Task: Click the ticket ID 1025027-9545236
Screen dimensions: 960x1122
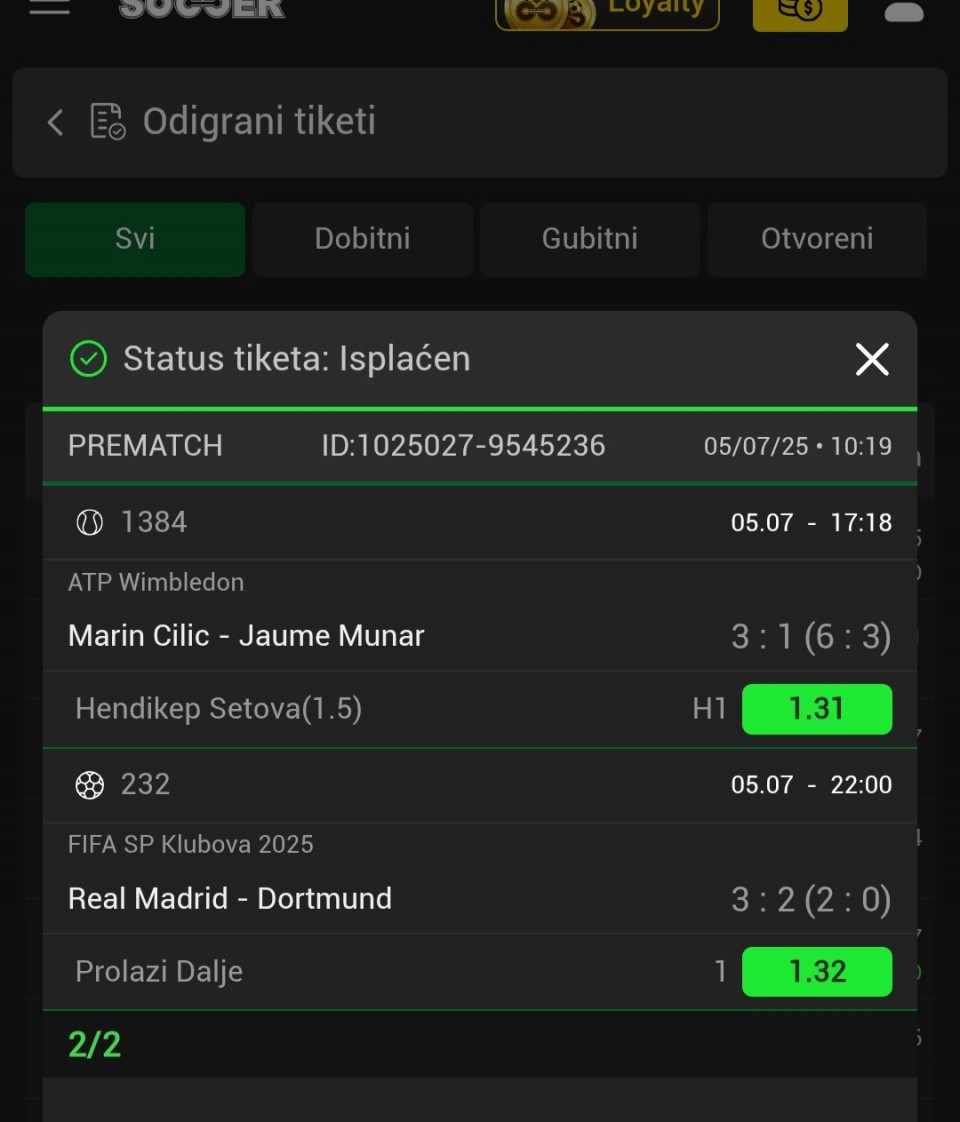Action: click(x=463, y=446)
